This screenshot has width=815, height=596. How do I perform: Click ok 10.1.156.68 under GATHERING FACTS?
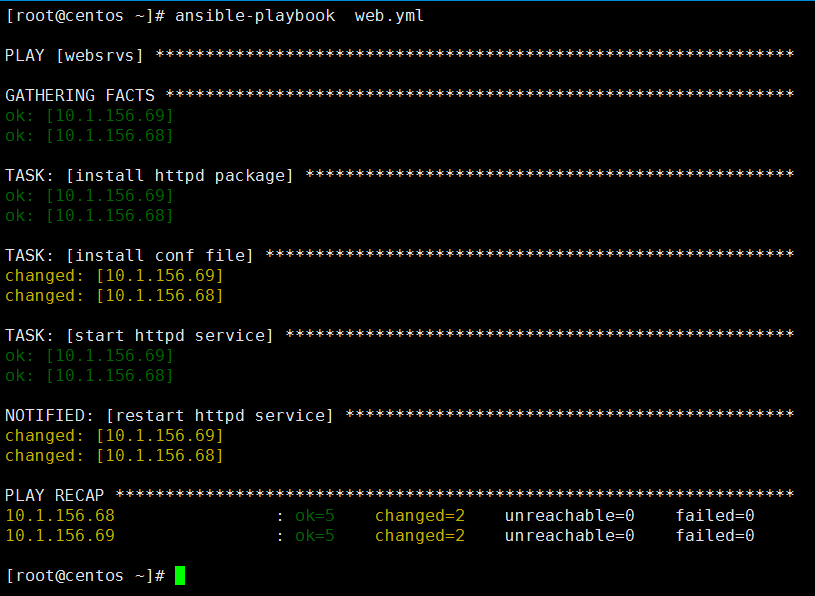pyautogui.click(x=89, y=136)
